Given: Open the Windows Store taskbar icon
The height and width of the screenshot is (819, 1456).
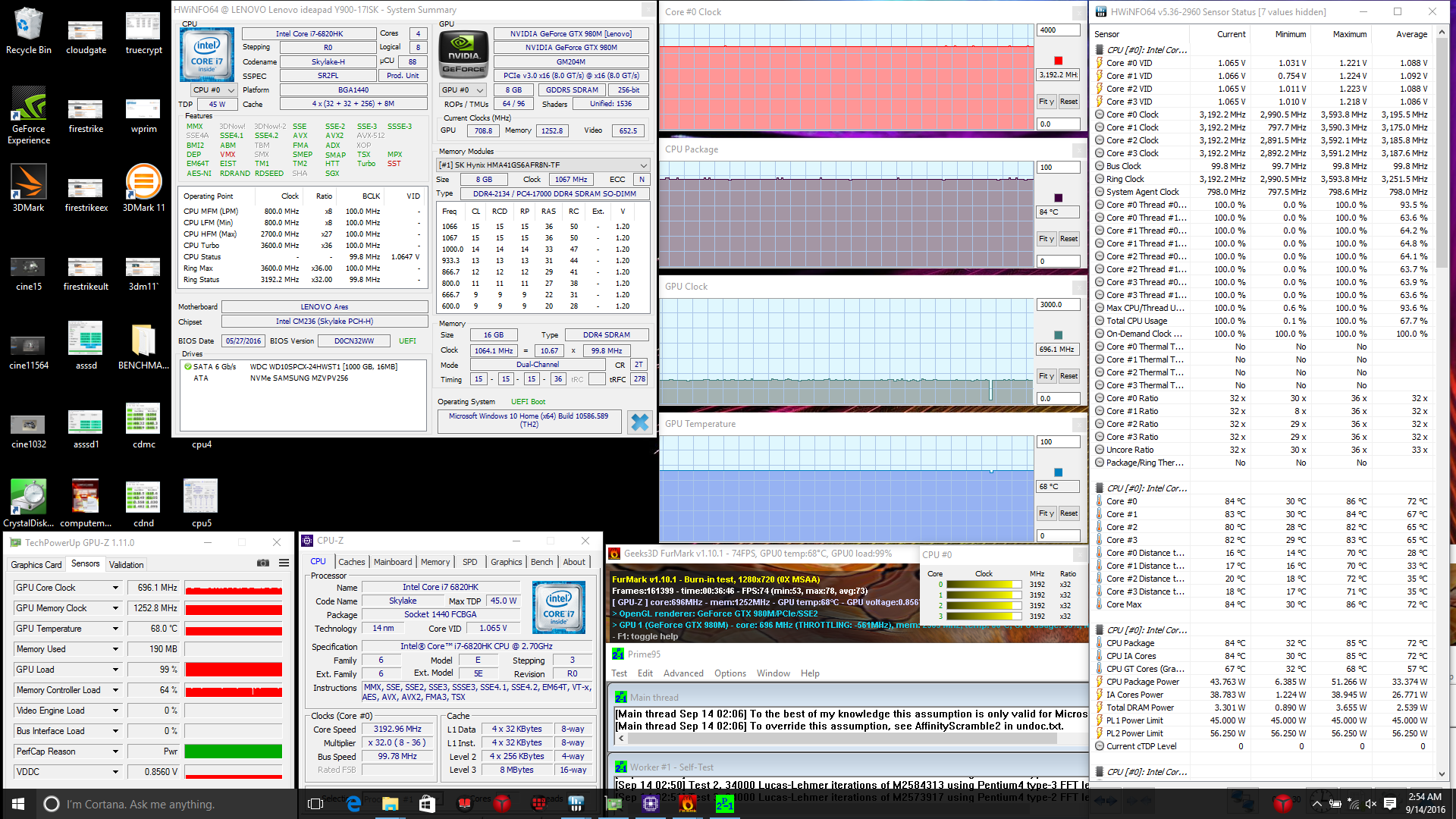Looking at the screenshot, I should [x=427, y=804].
